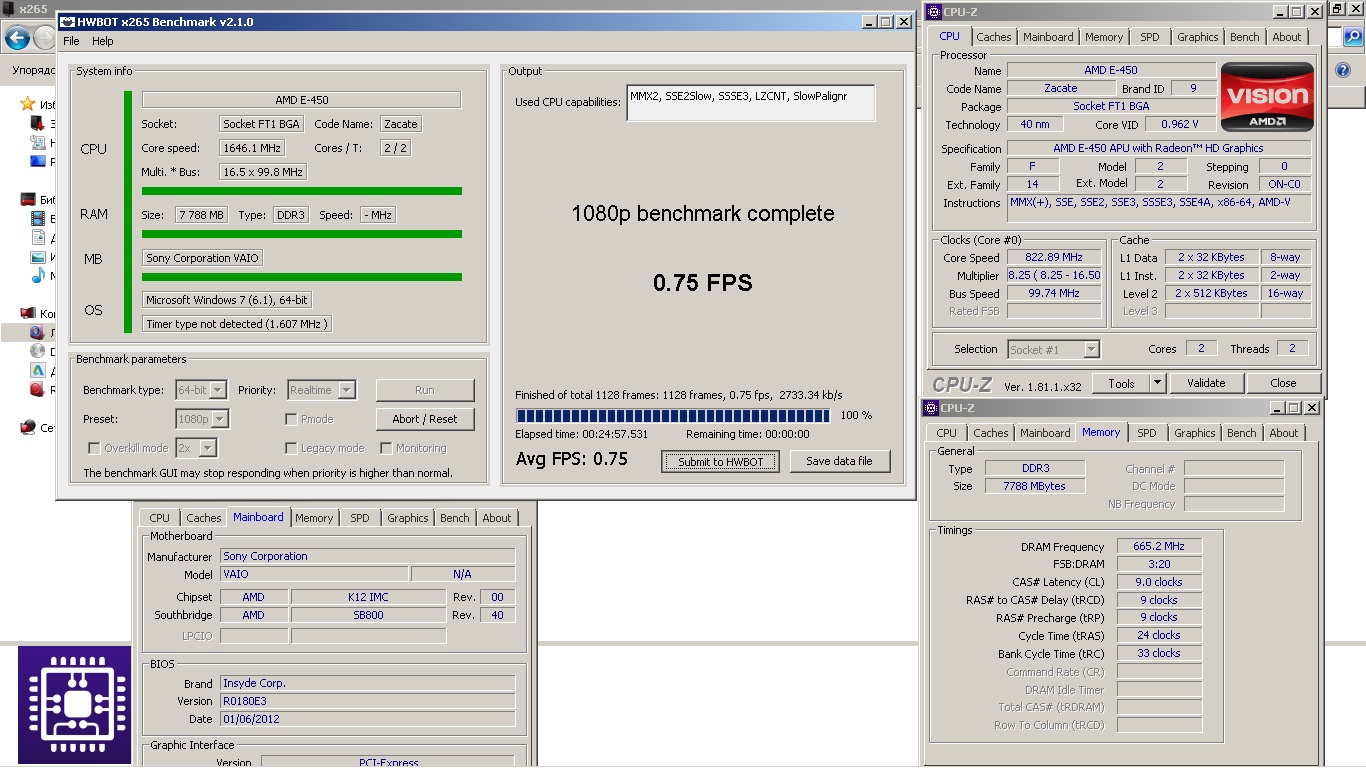Viewport: 1366px width, 768px height.
Task: Expand the Tools button dropdown arrow
Action: point(1157,383)
